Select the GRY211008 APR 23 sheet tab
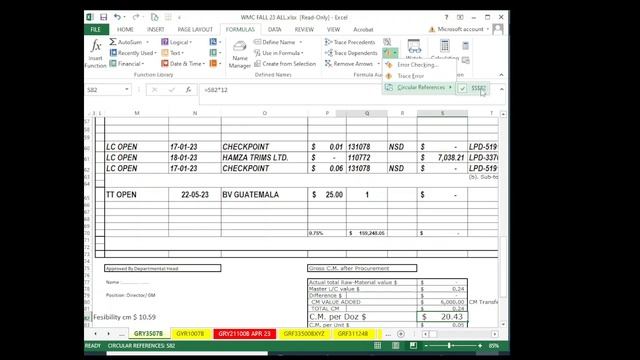 point(244,333)
